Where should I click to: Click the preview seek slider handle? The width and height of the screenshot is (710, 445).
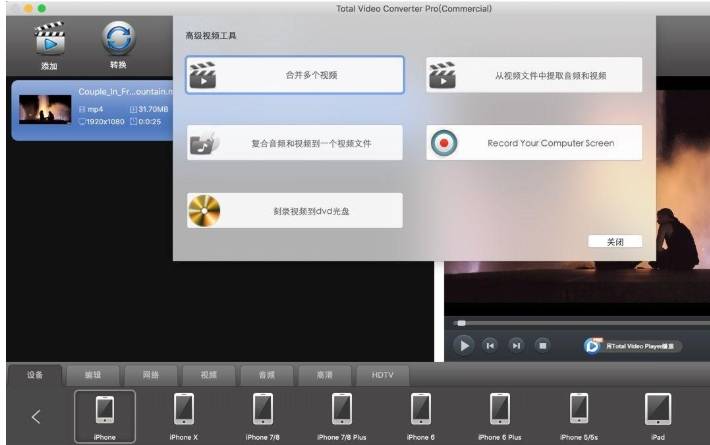coord(461,323)
